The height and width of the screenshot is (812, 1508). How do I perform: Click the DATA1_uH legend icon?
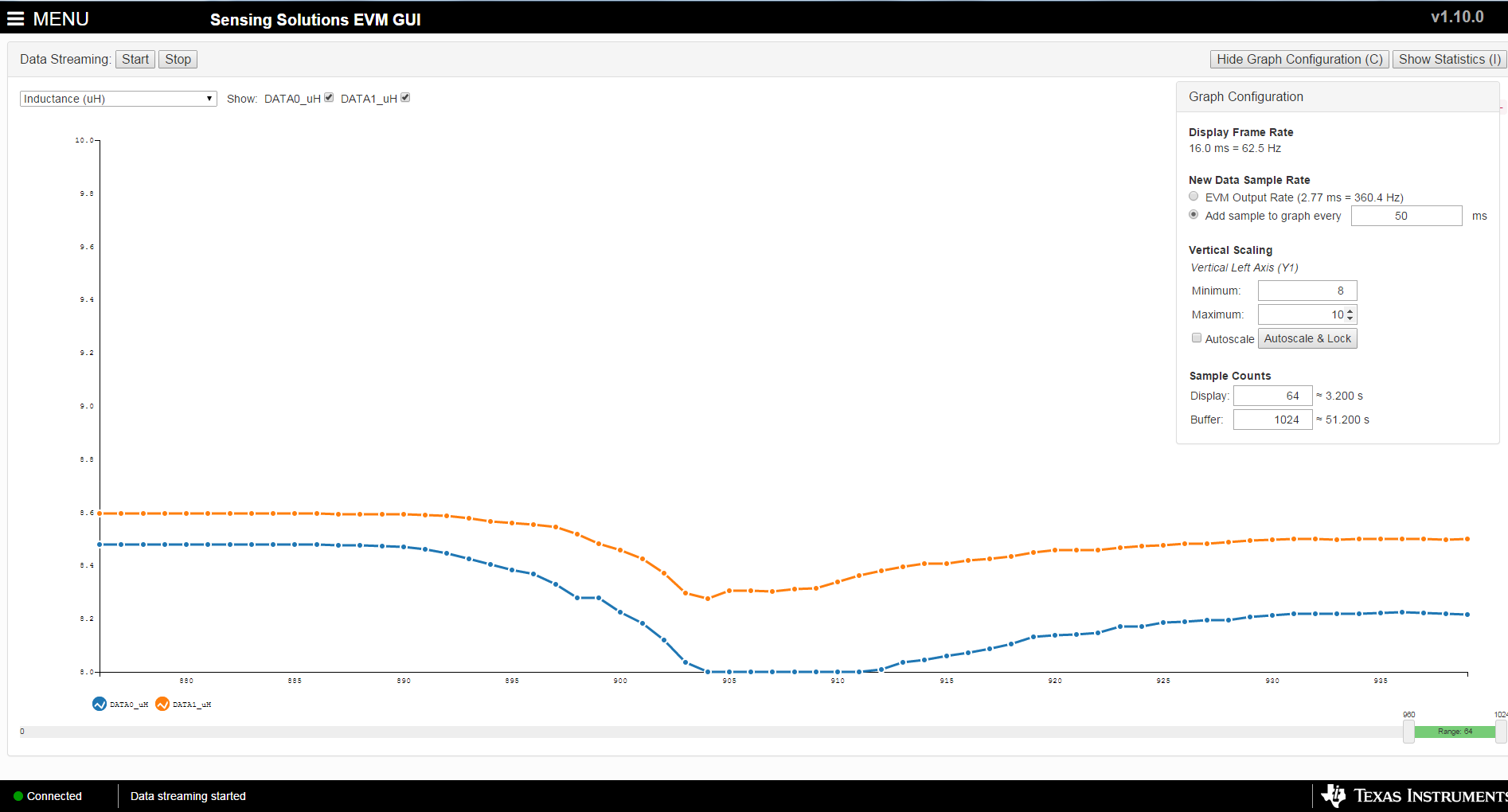[162, 705]
